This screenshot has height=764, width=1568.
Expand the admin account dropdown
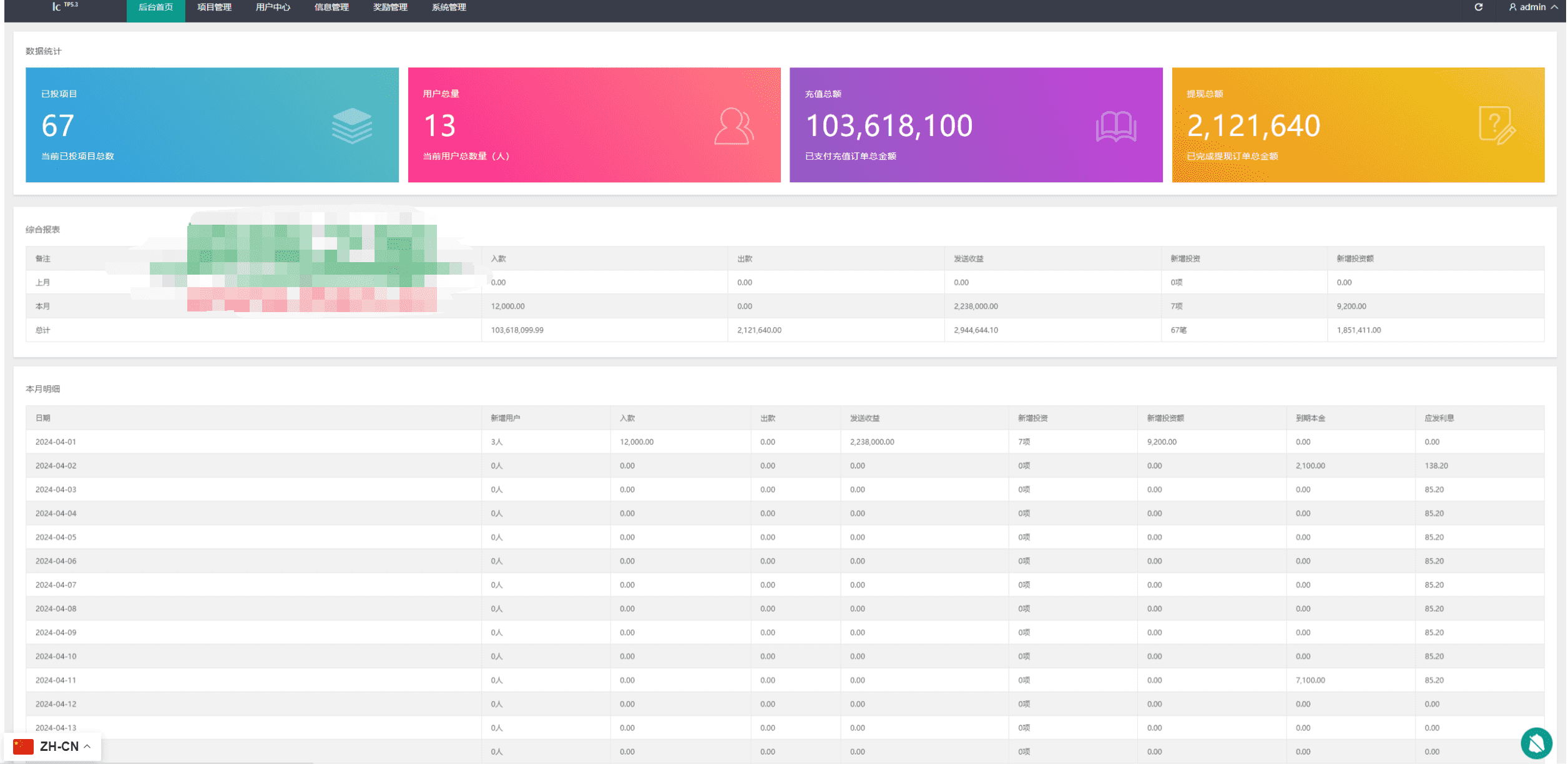click(1534, 7)
